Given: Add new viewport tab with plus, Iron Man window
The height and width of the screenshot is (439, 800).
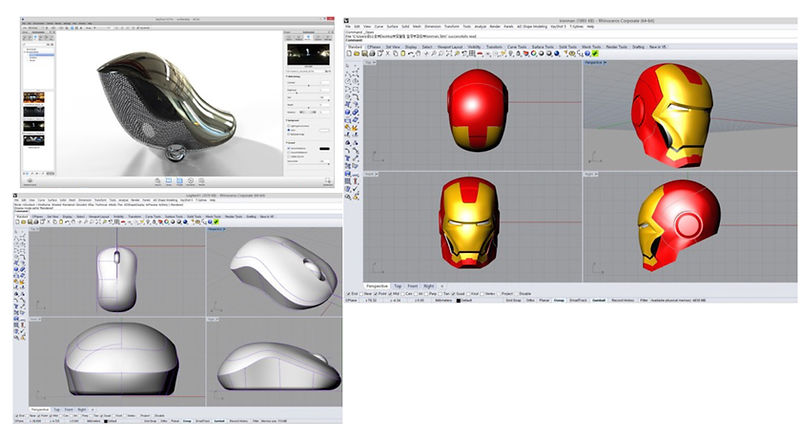Looking at the screenshot, I should coord(442,286).
